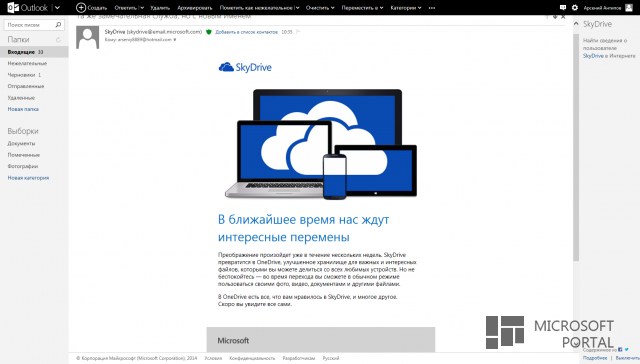
Task: Open the settings gear icon
Action: point(575,7)
